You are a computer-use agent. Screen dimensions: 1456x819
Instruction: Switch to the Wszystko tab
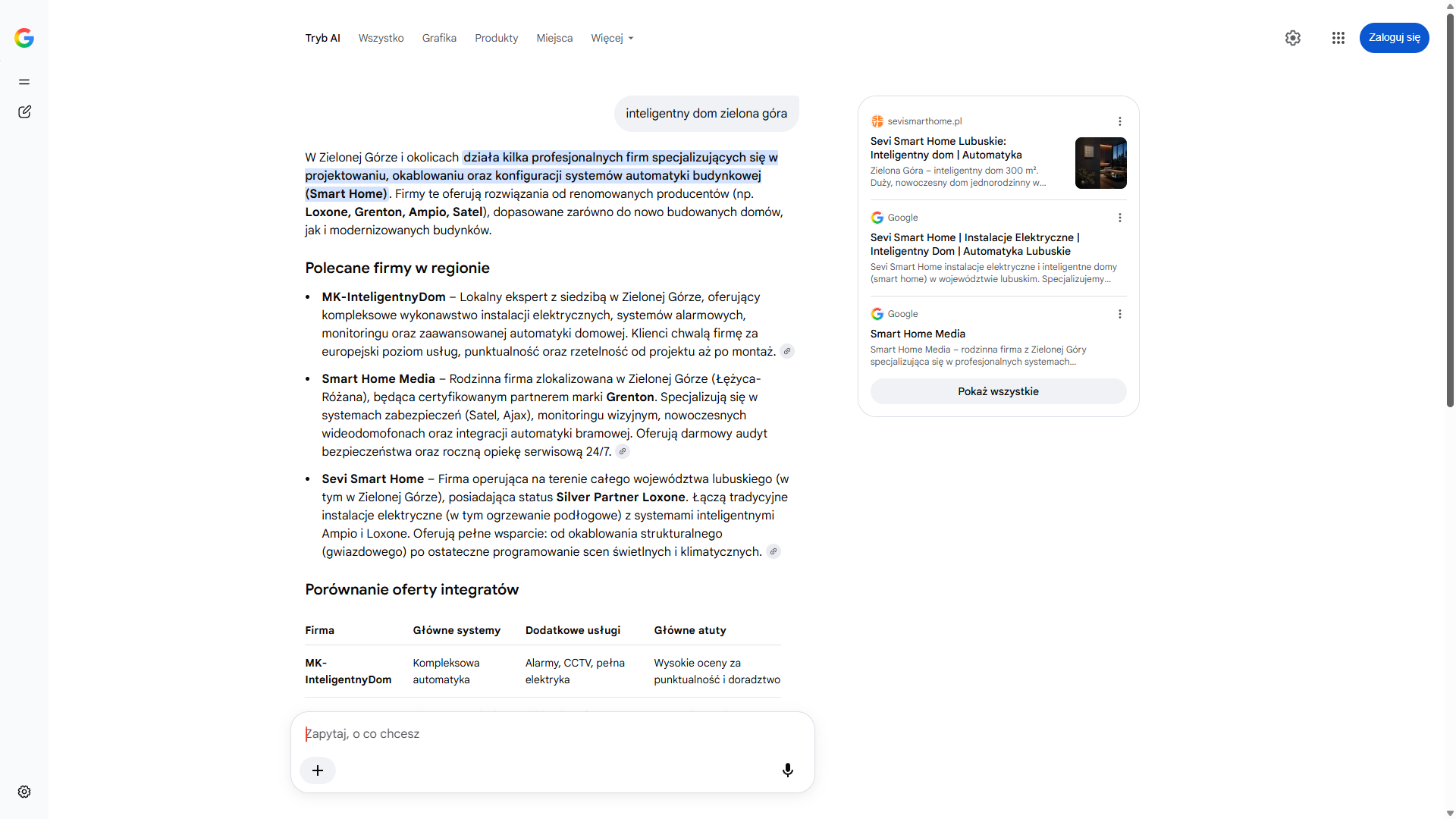381,38
